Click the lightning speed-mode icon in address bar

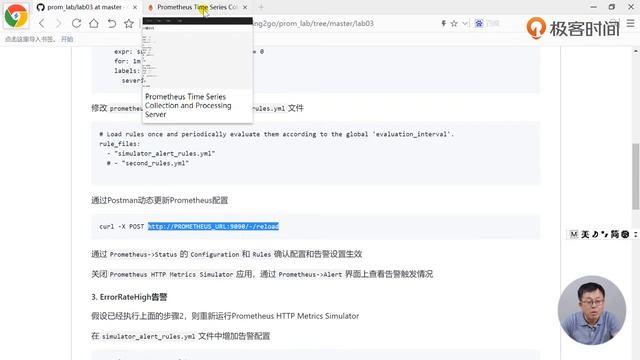(x=444, y=24)
